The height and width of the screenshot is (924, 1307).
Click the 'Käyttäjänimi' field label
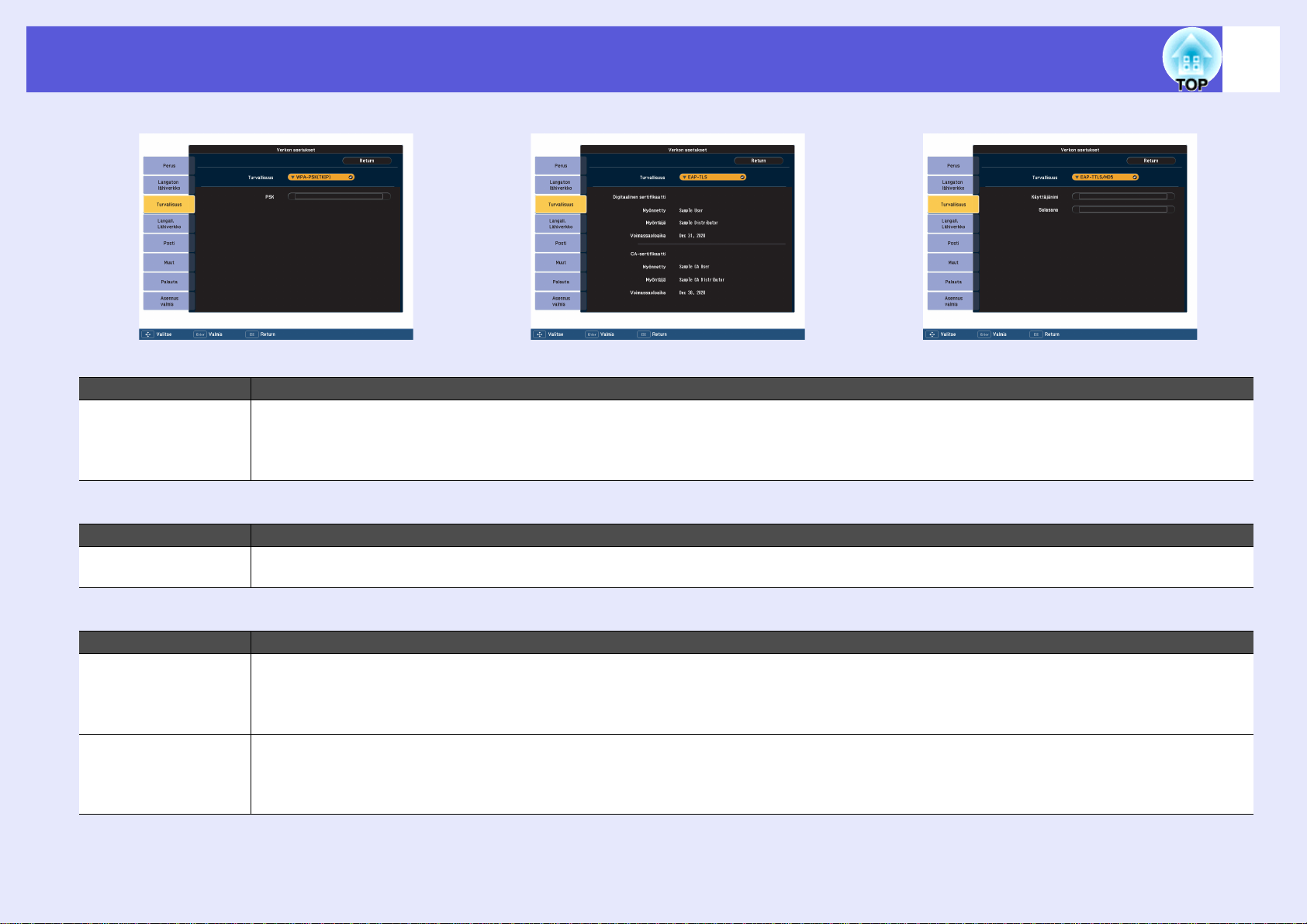point(1045,197)
